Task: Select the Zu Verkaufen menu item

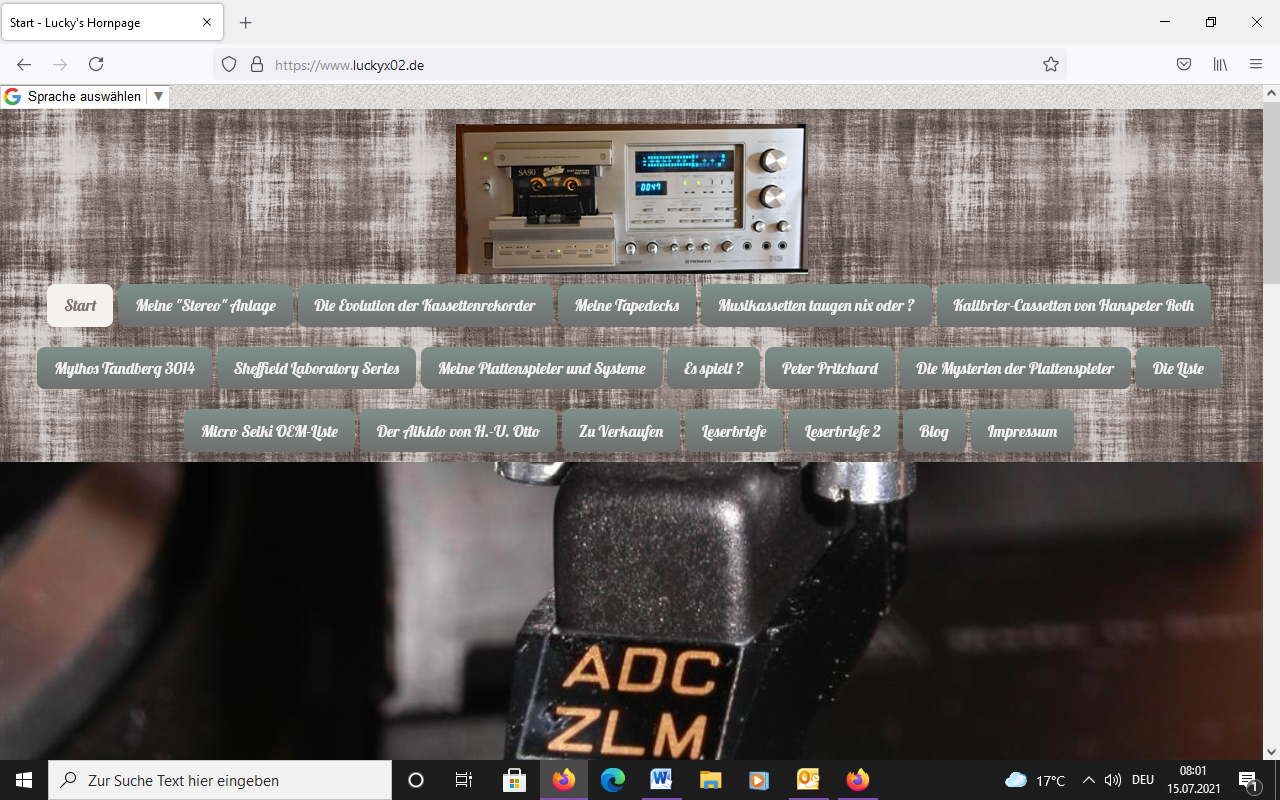Action: 621,432
